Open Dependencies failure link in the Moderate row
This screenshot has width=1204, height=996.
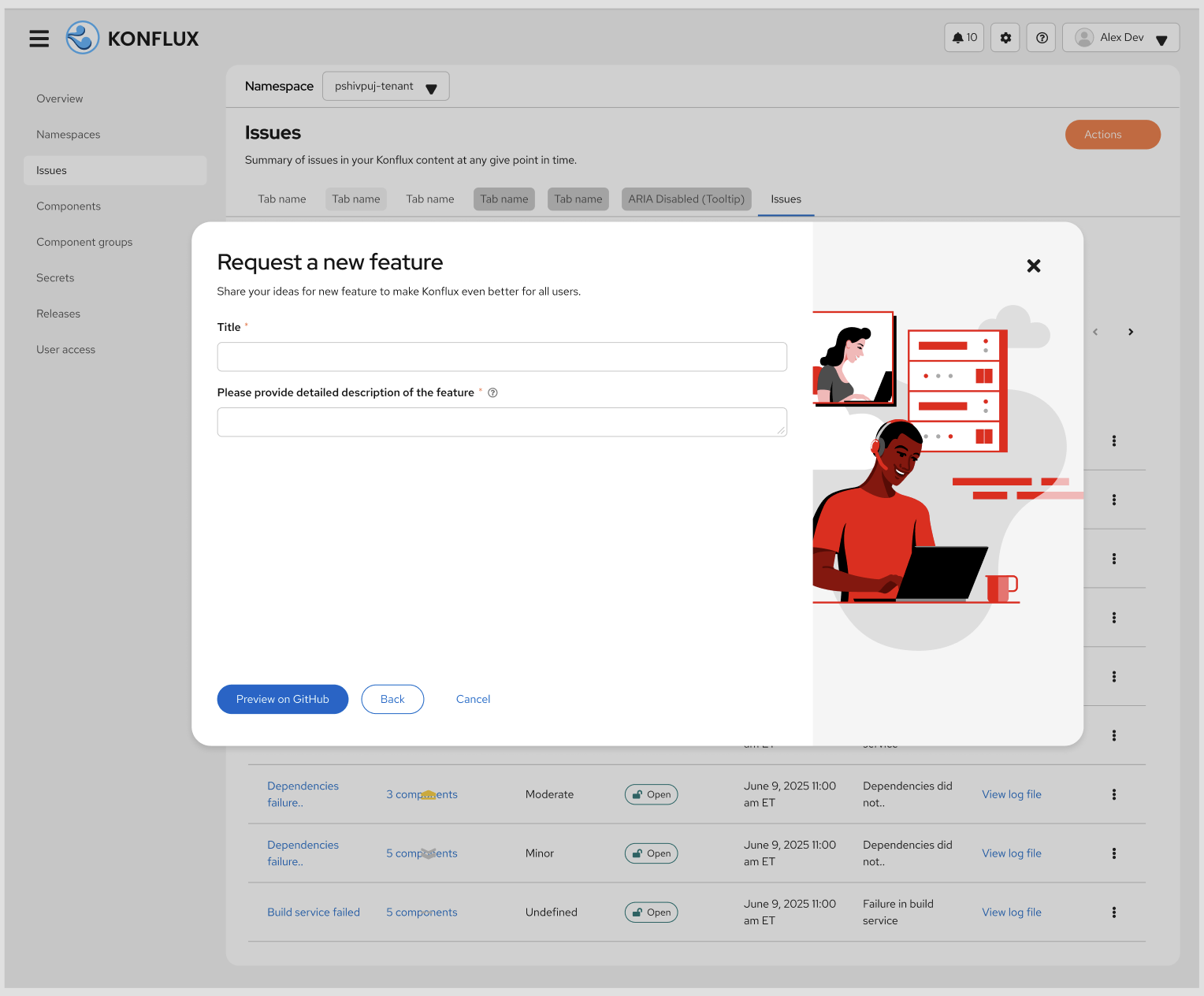[303, 794]
